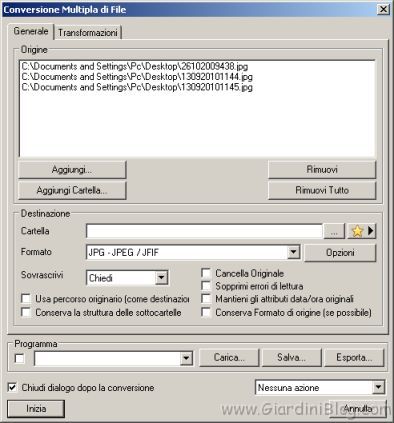Select file 130920101145.jpg in list

tap(137, 87)
